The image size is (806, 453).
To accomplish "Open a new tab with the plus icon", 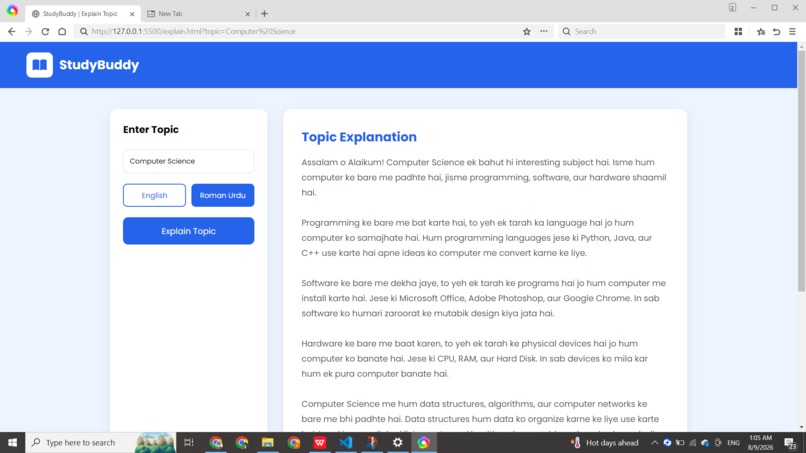I will click(264, 14).
